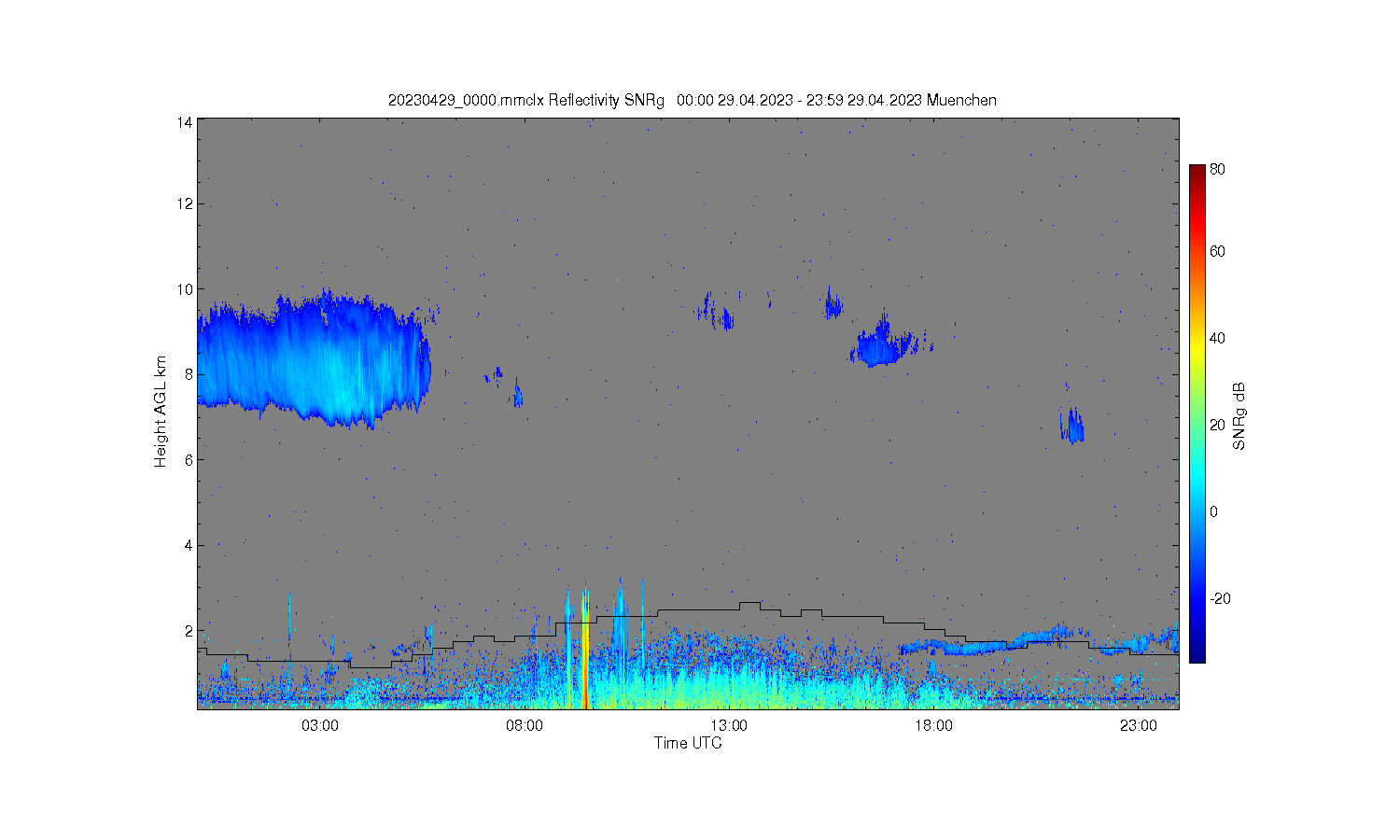This screenshot has height=840, width=1400.
Task: Click the 13:00 time tick label
Action: (729, 725)
